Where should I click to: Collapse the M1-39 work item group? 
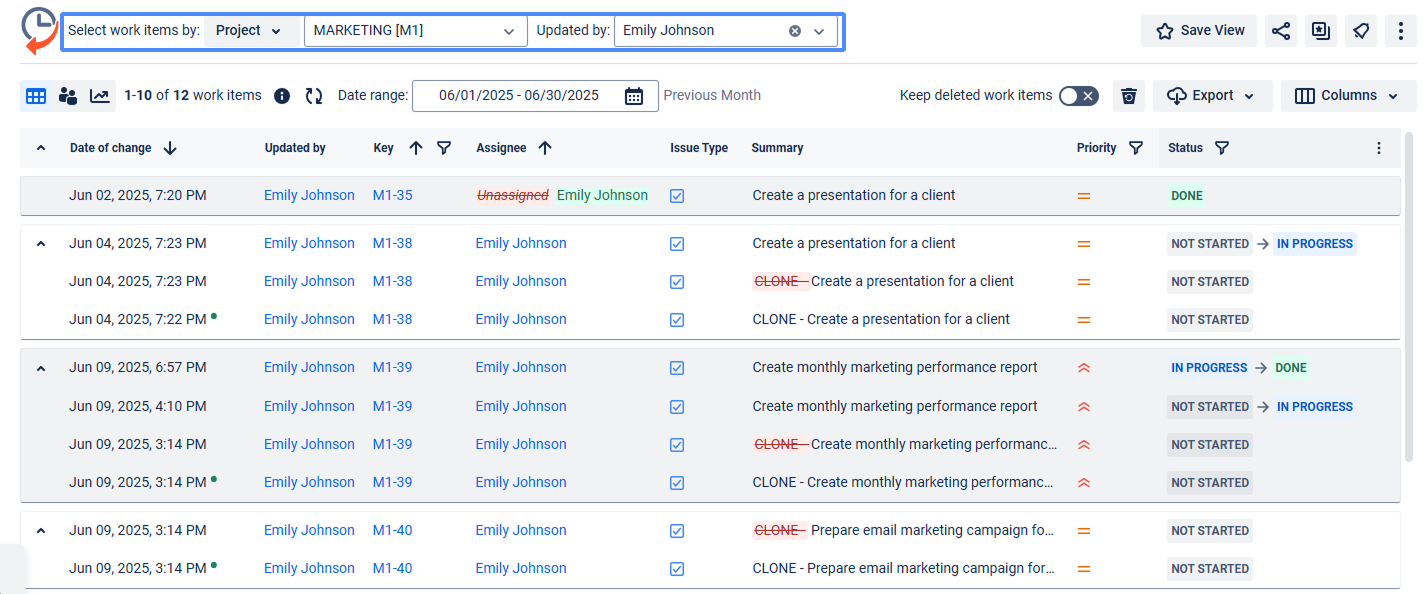click(x=41, y=368)
